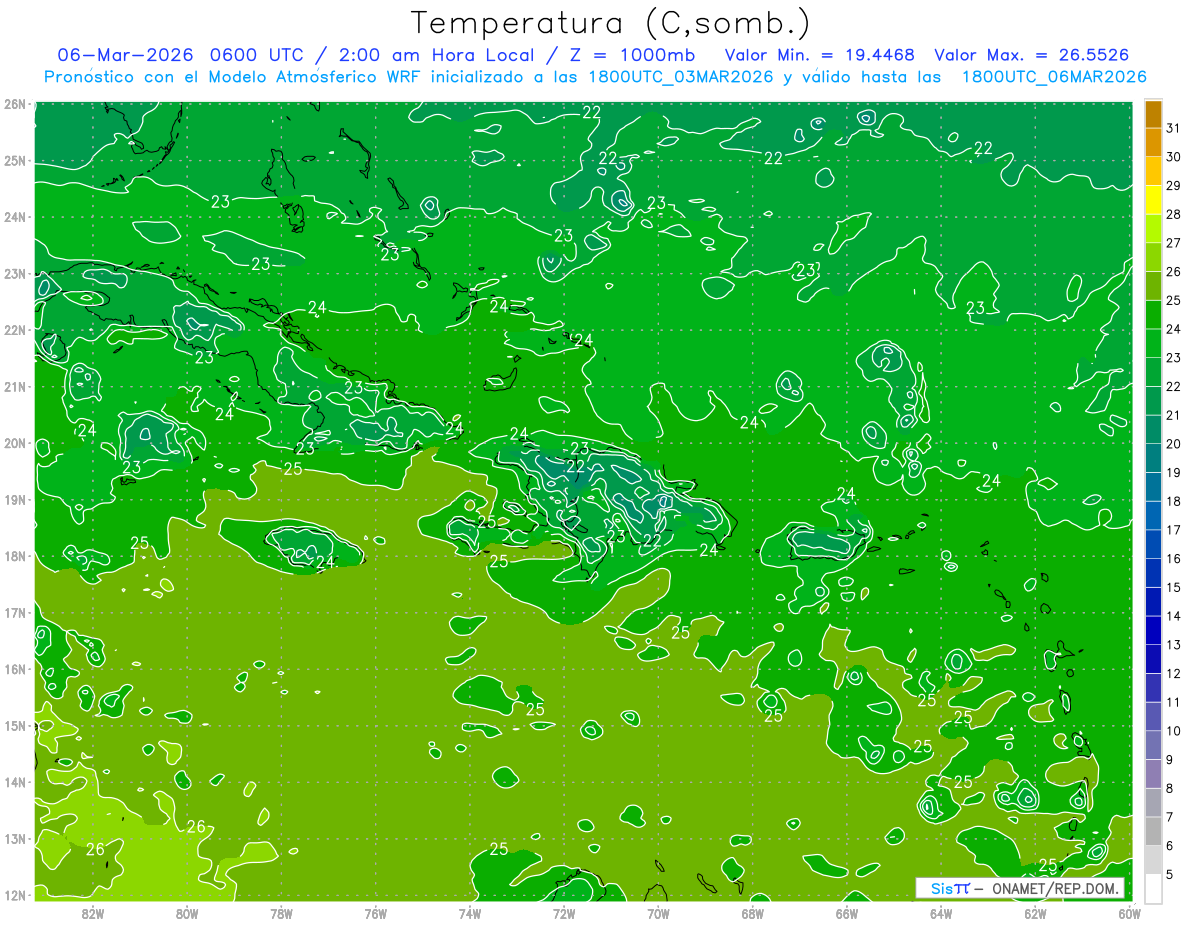The width and height of the screenshot is (1200, 927).
Task: Click the '76W' longitude label
Action: pyautogui.click(x=375, y=913)
